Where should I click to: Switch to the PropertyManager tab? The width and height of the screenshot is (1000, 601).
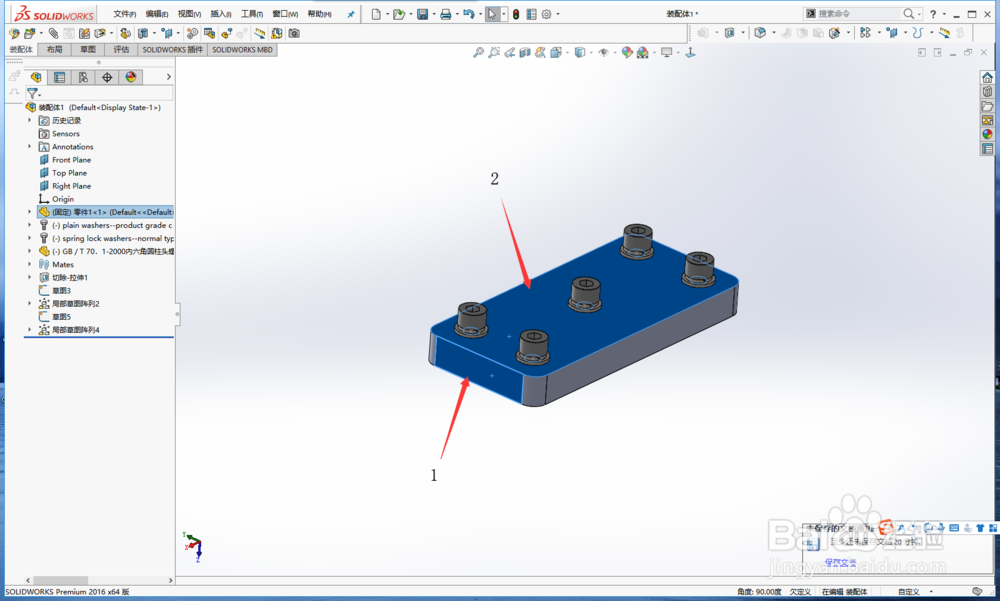click(59, 77)
